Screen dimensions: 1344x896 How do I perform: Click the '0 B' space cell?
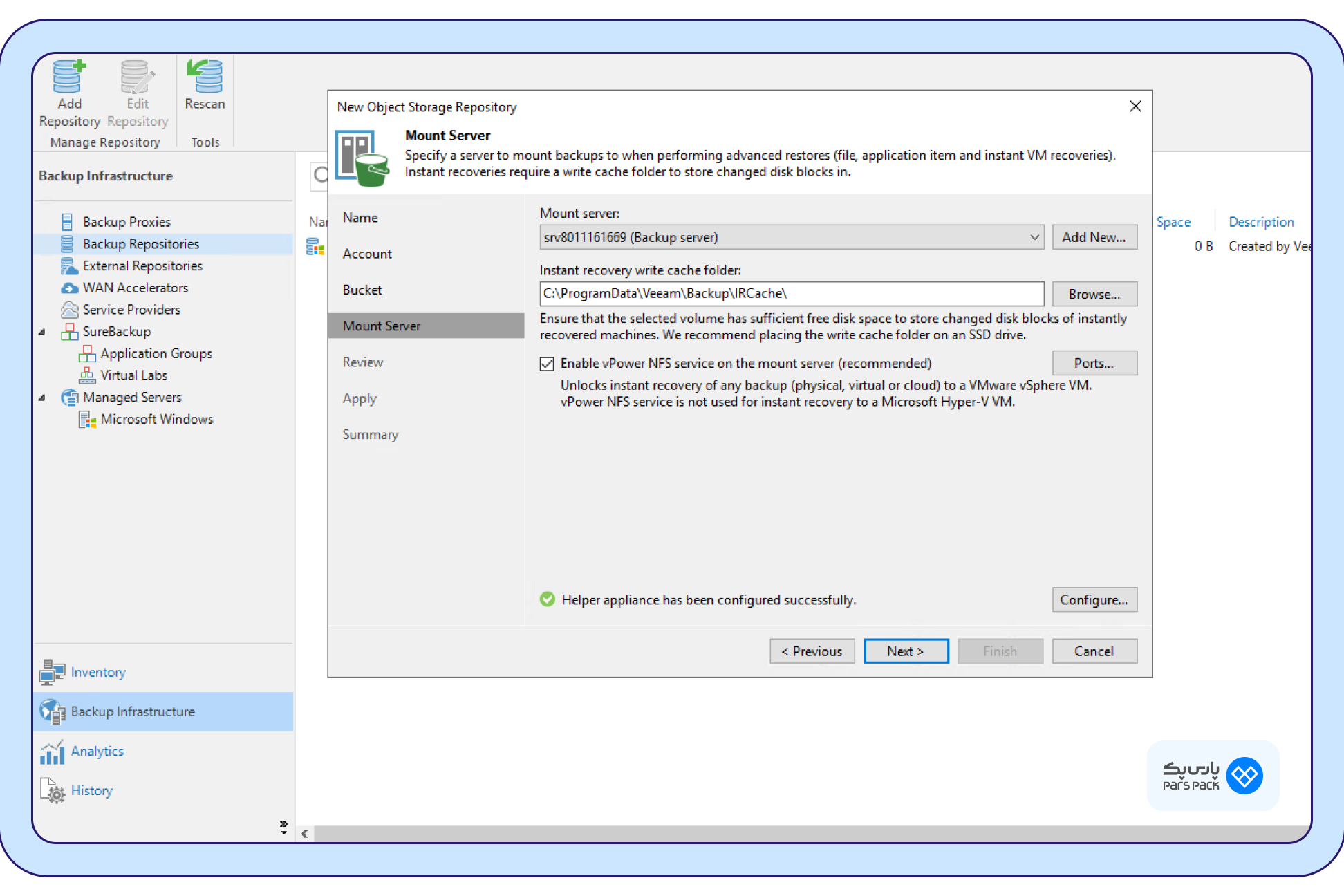click(1204, 246)
